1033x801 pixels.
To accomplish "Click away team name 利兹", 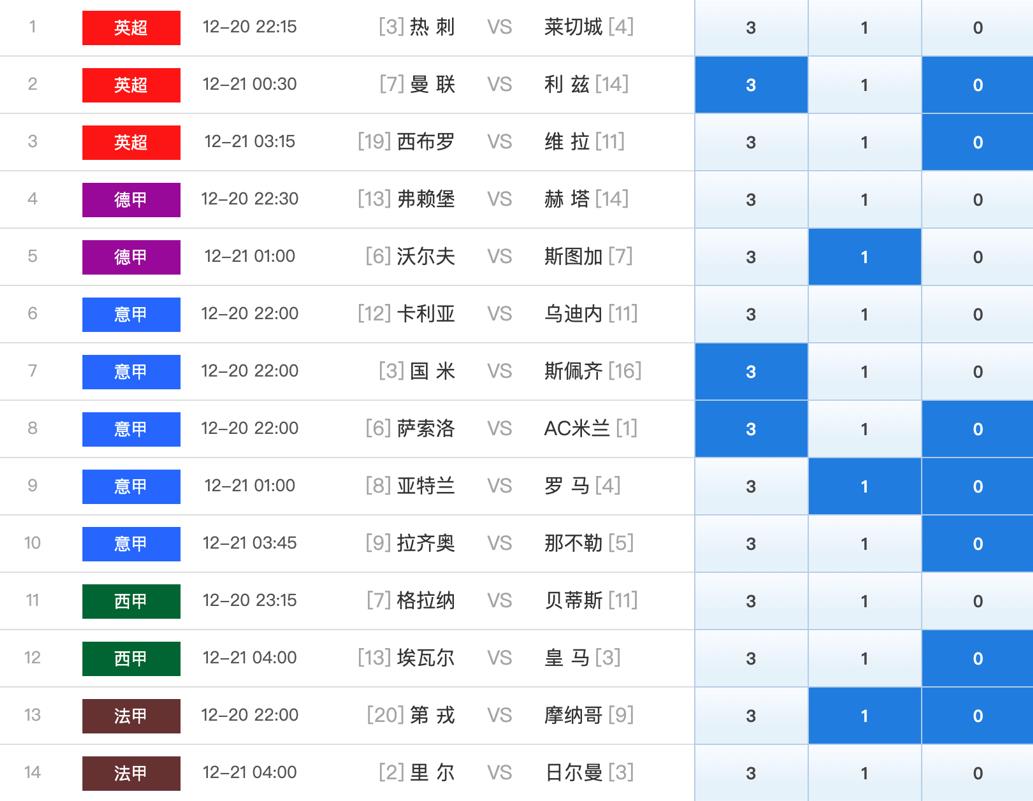I will coord(567,84).
